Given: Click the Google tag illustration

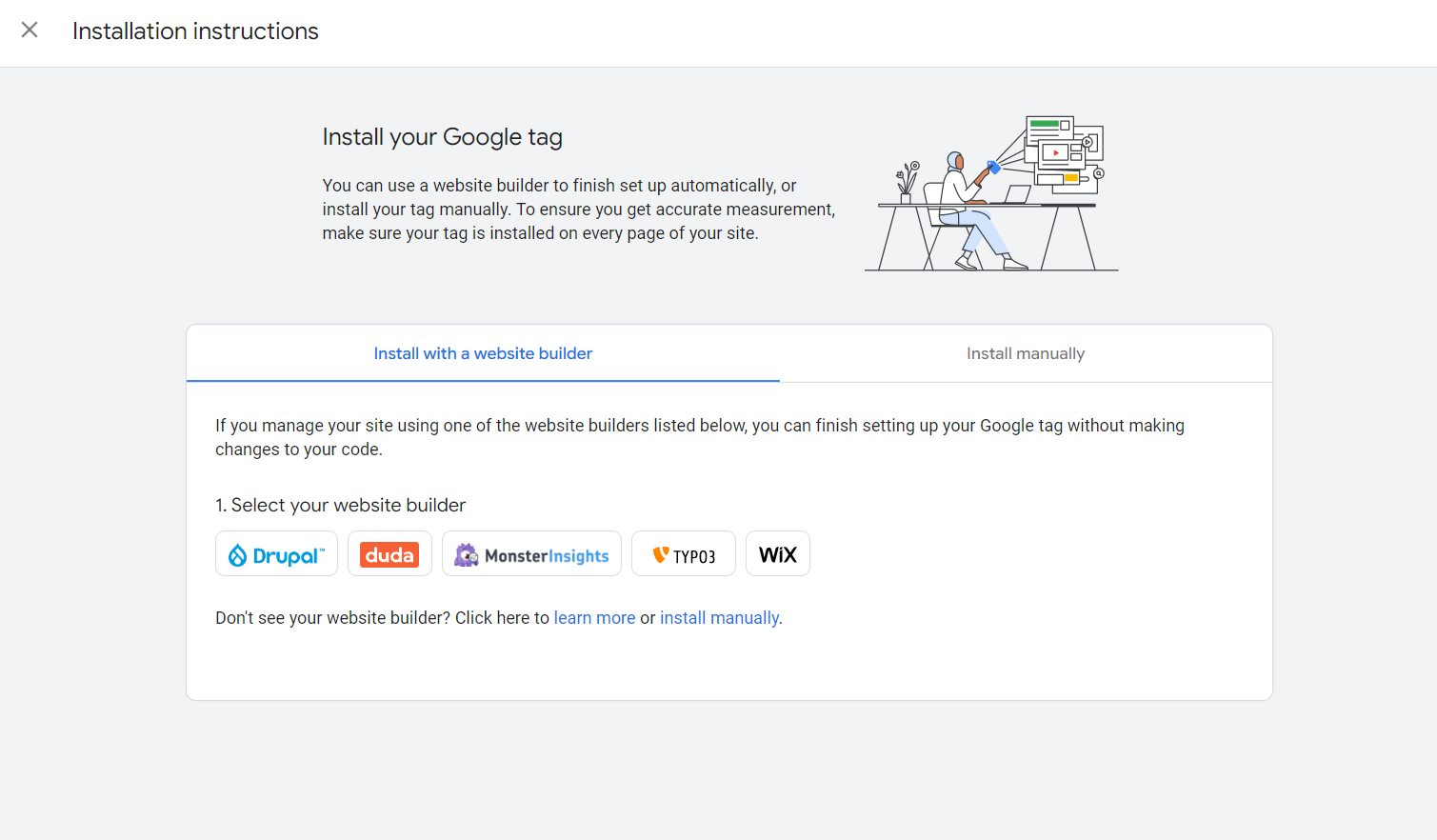Looking at the screenshot, I should point(991,193).
